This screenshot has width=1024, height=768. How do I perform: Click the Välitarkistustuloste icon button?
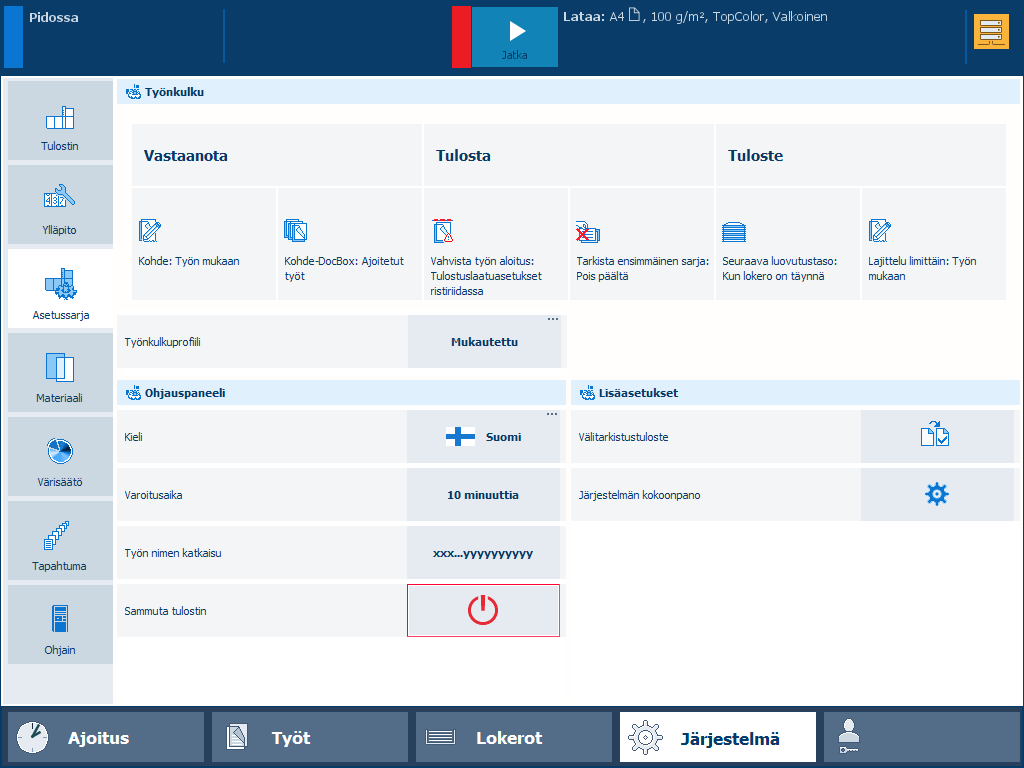pyautogui.click(x=937, y=437)
